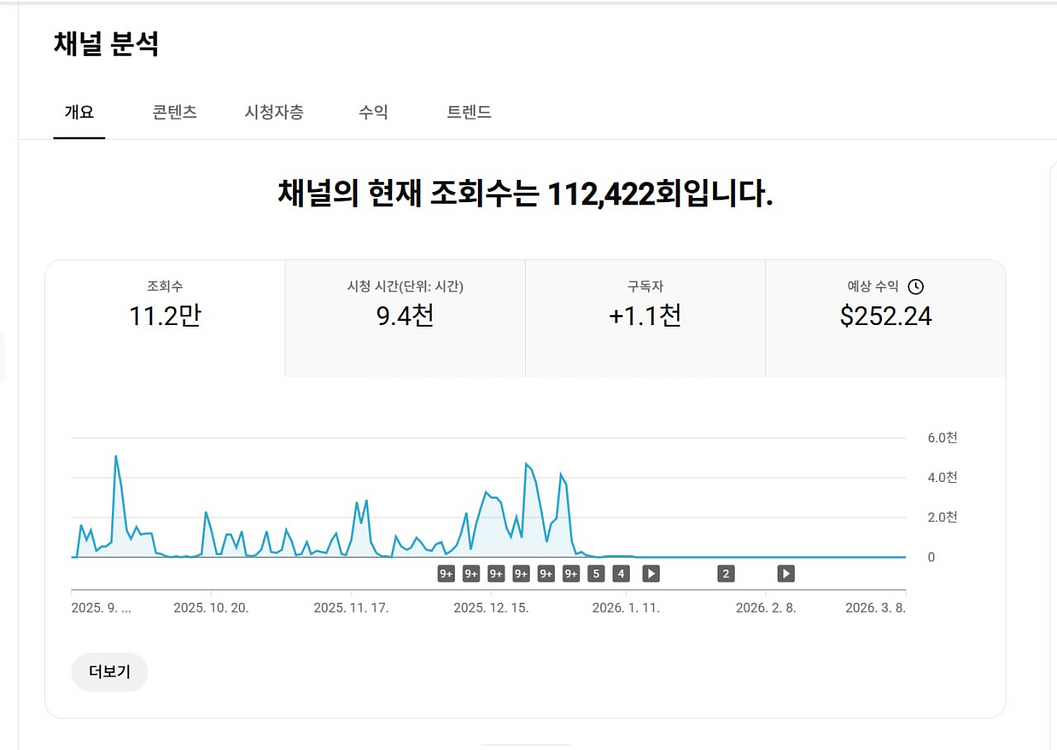This screenshot has width=1057, height=750.
Task: Open the 예상 수익 $252.24 metric card
Action: click(885, 318)
